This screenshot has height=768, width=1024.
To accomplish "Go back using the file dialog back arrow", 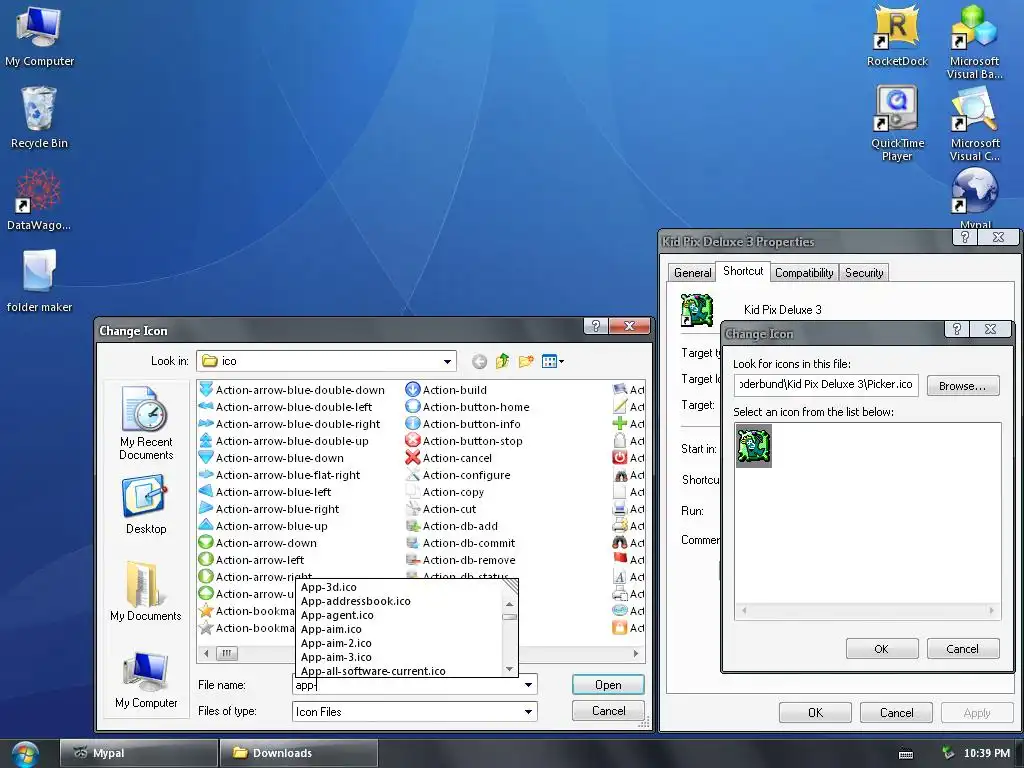I will click(479, 361).
